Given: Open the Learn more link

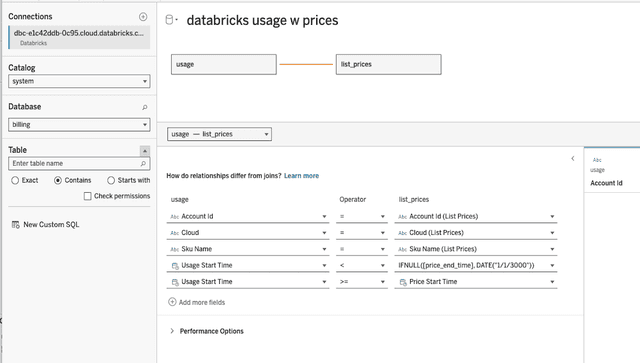Looking at the screenshot, I should 301,176.
